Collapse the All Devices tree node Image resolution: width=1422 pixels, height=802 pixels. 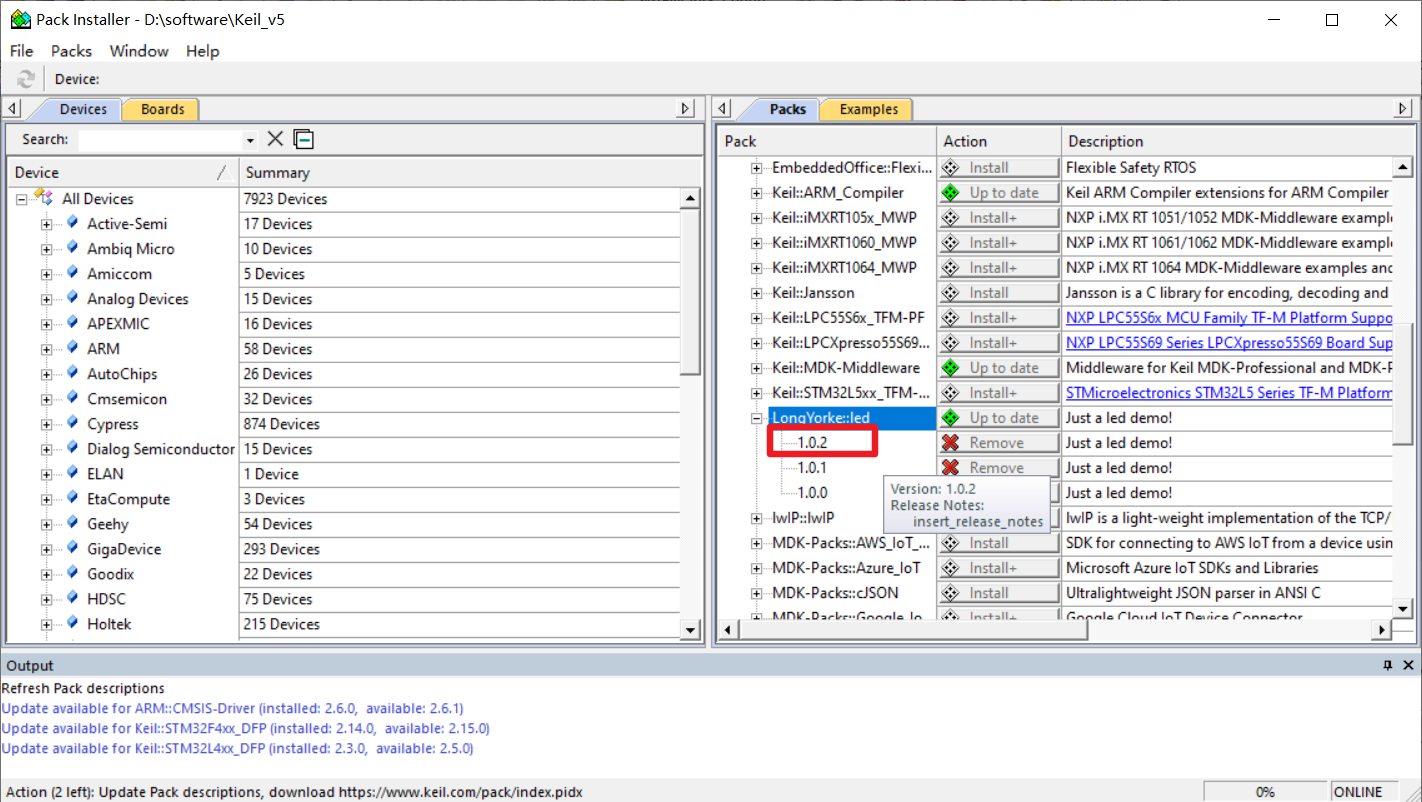coord(21,199)
